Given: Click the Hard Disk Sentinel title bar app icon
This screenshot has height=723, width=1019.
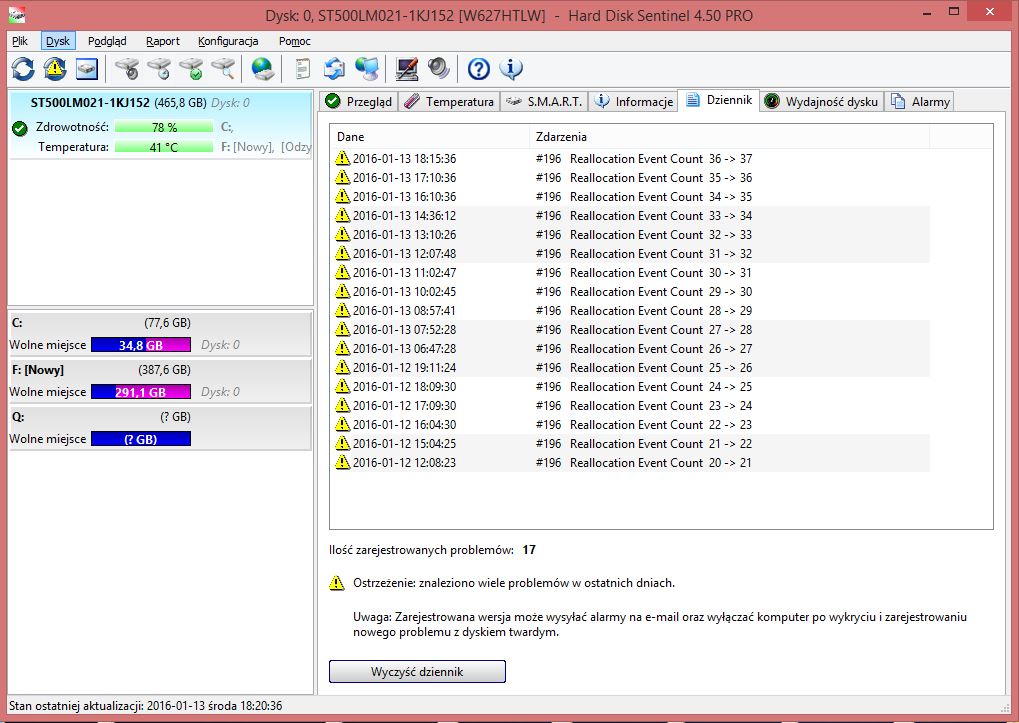Looking at the screenshot, I should (17, 14).
